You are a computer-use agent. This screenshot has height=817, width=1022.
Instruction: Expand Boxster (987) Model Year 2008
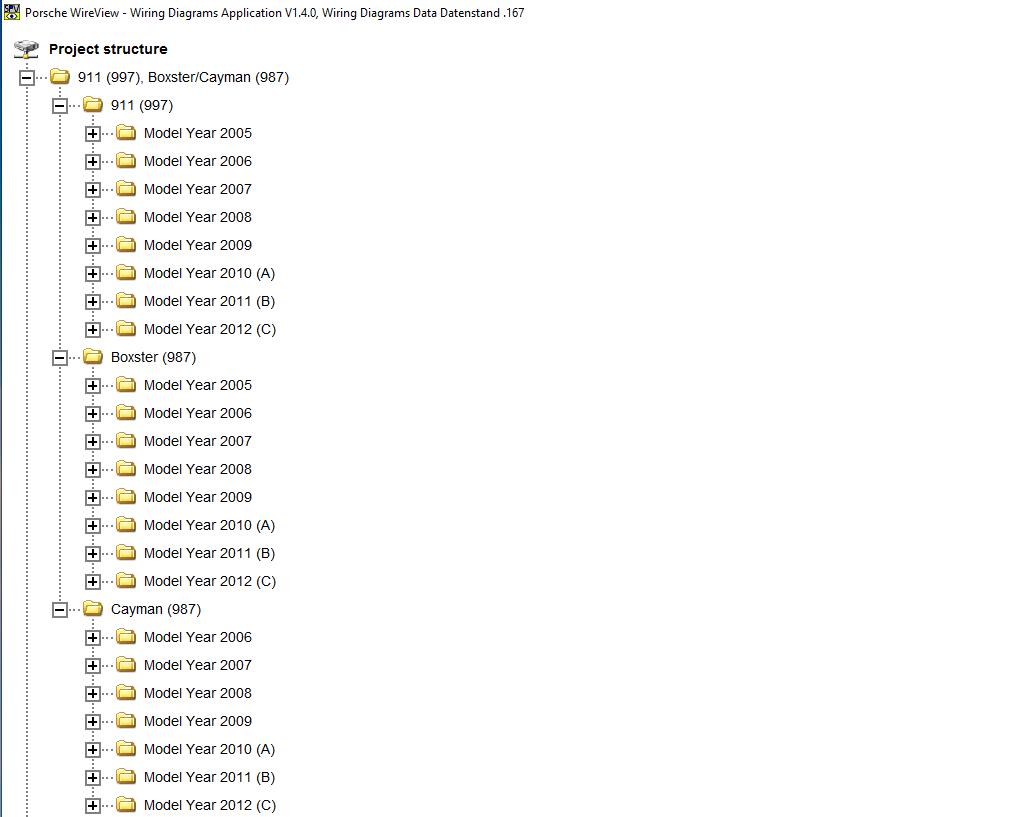click(x=93, y=470)
